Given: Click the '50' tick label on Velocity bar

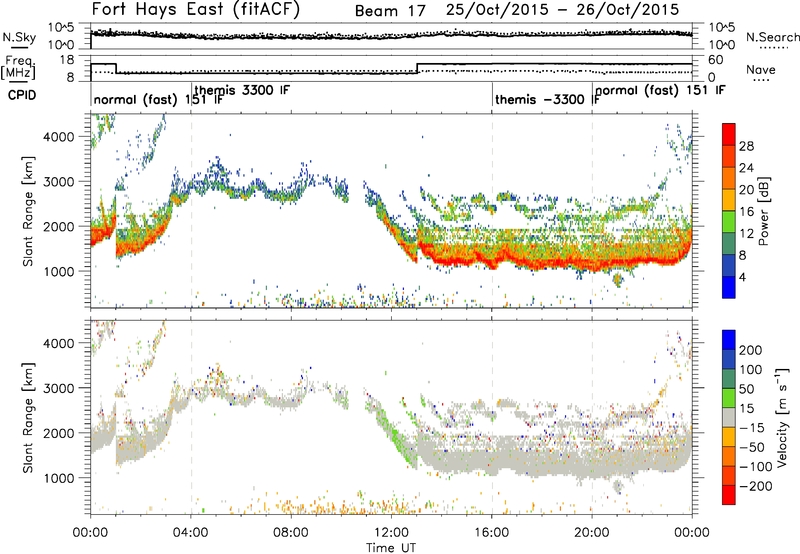Looking at the screenshot, I should pos(746,389).
